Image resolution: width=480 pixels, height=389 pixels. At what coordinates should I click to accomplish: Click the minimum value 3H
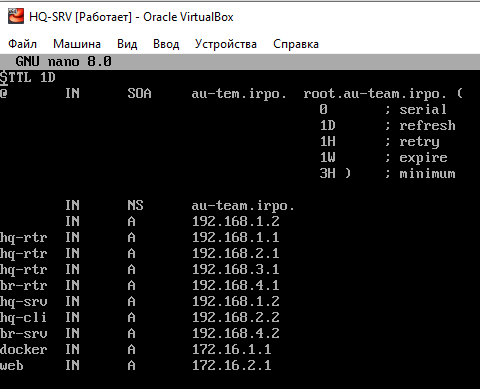[x=328, y=173]
